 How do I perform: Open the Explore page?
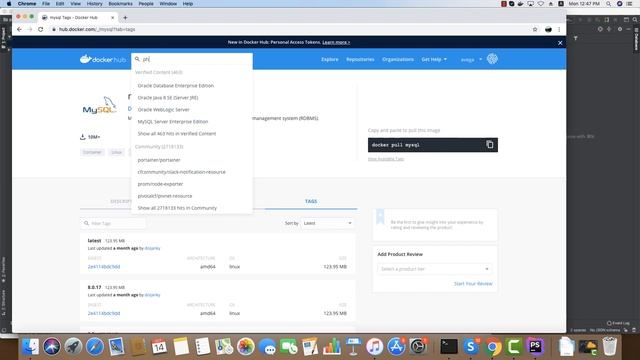pos(329,59)
